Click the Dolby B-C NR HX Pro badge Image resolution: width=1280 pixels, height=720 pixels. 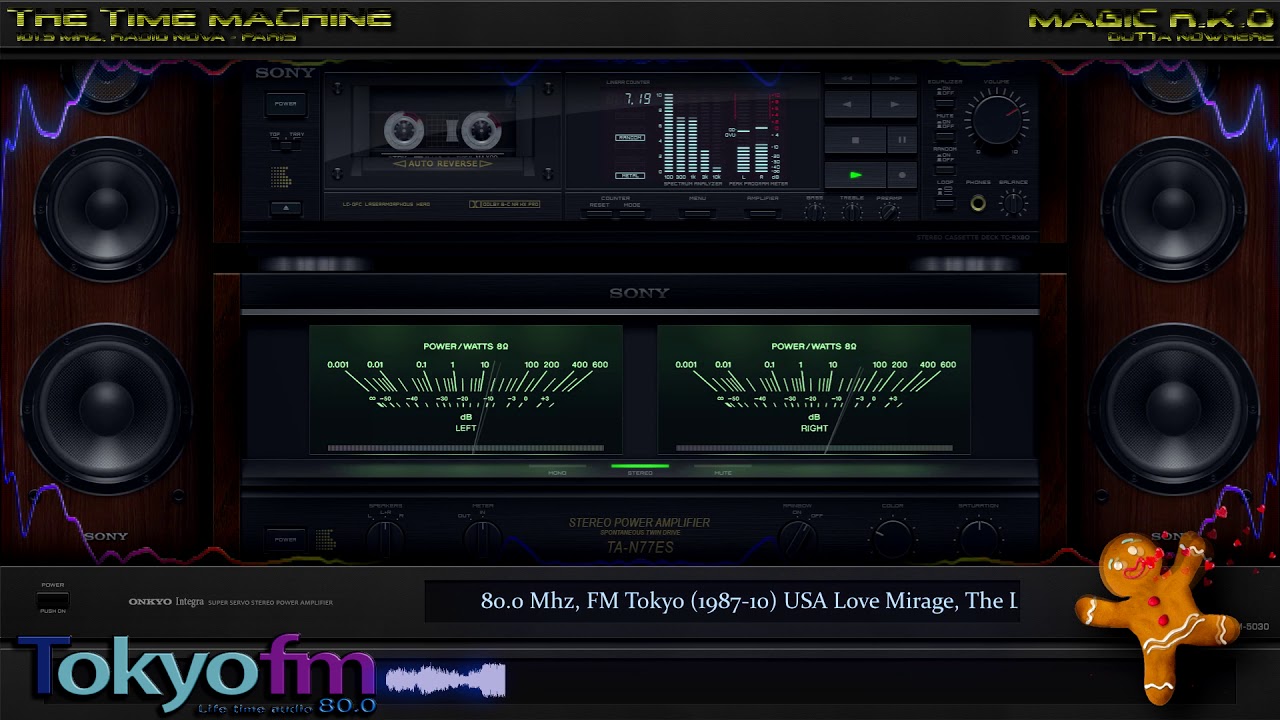[505, 204]
